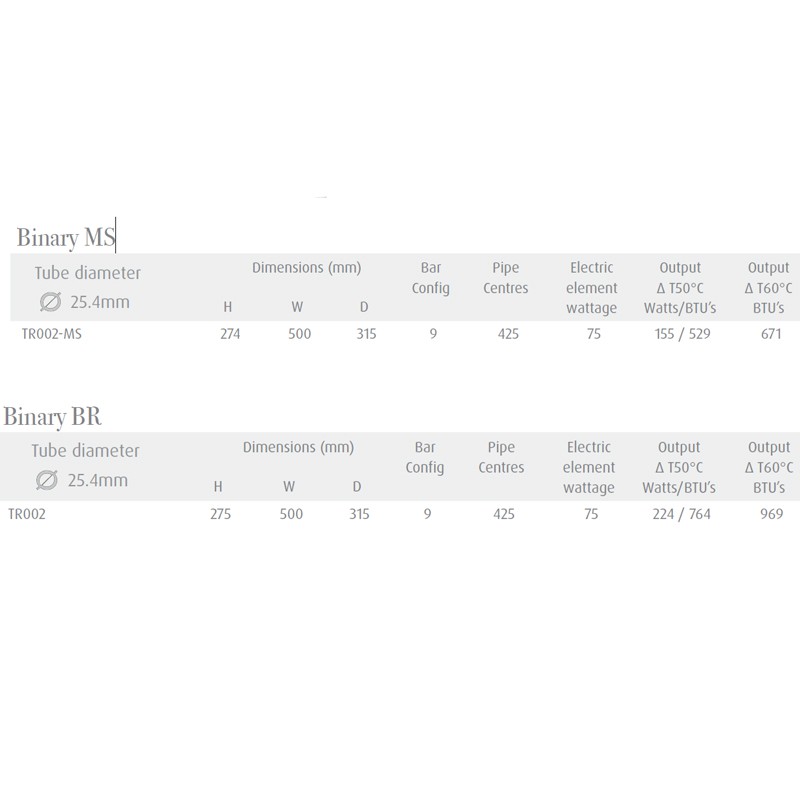Click the 275 height value
This screenshot has width=800, height=800.
220,514
